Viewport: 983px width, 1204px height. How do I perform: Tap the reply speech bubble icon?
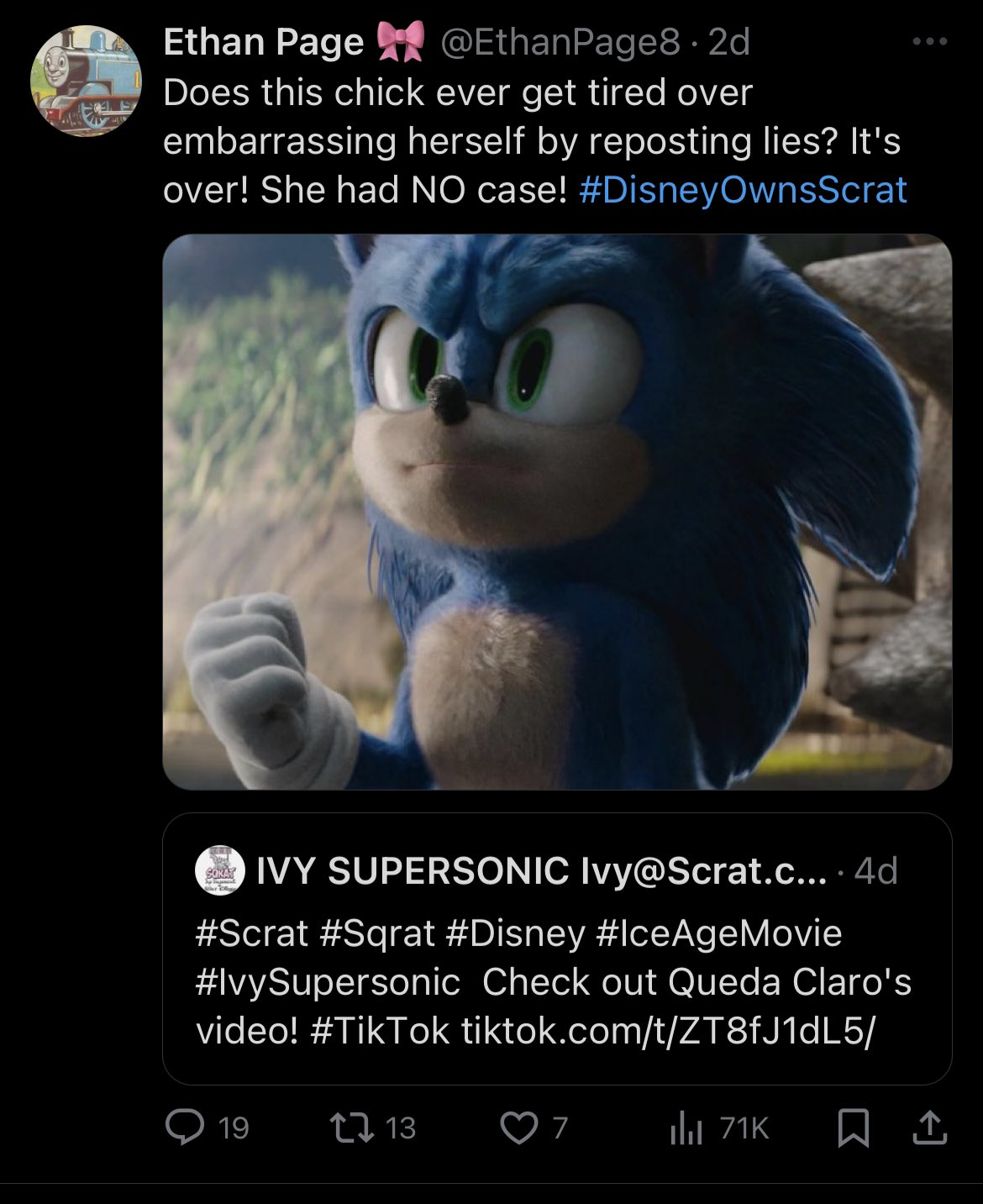184,1128
